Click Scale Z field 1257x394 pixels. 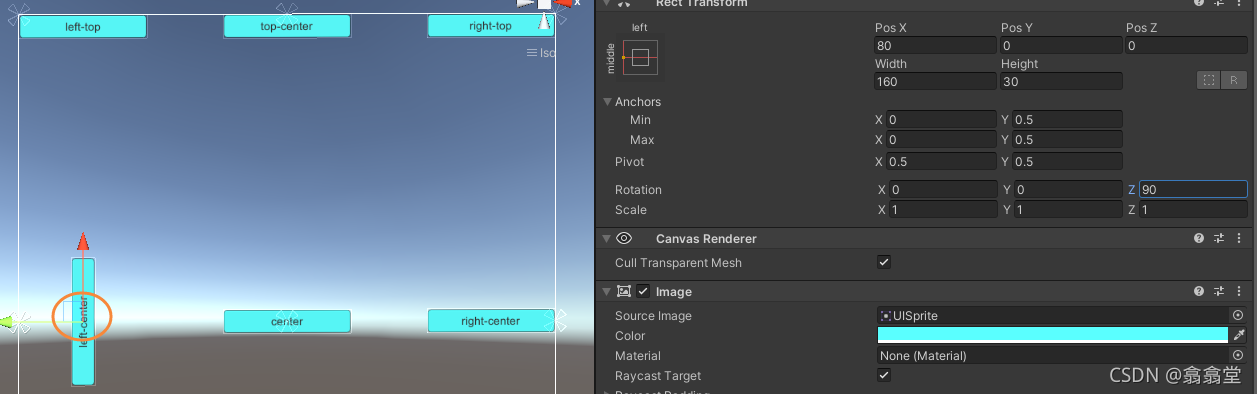(x=1194, y=210)
